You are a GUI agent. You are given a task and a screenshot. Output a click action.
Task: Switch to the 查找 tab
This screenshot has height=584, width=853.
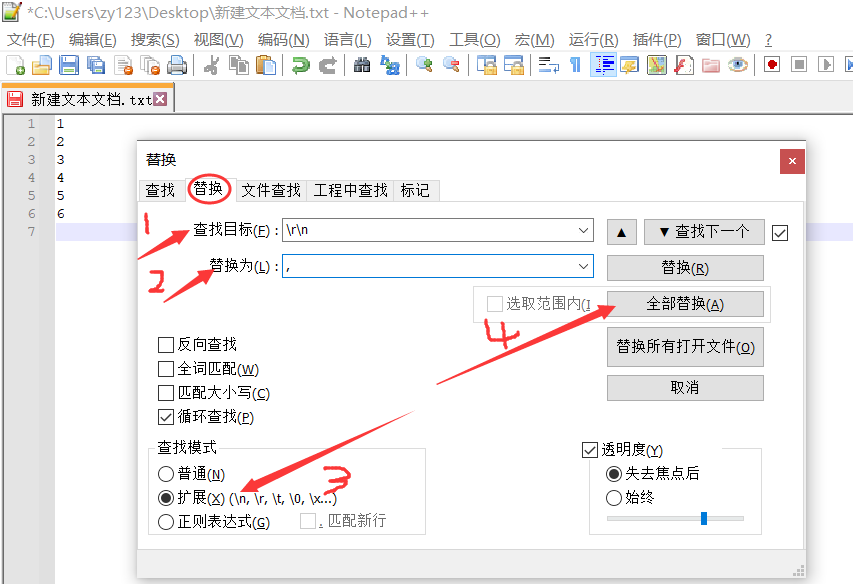[160, 190]
